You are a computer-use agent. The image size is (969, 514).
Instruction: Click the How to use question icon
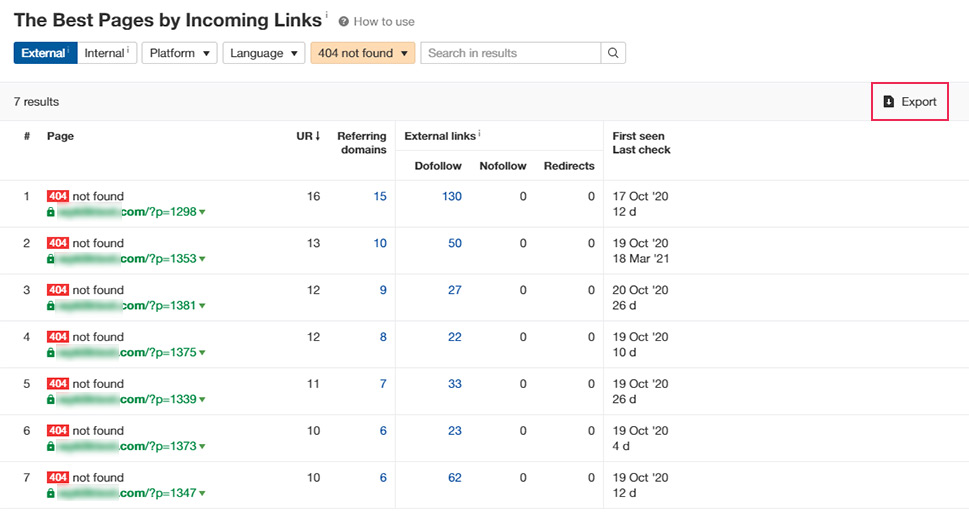point(344,22)
